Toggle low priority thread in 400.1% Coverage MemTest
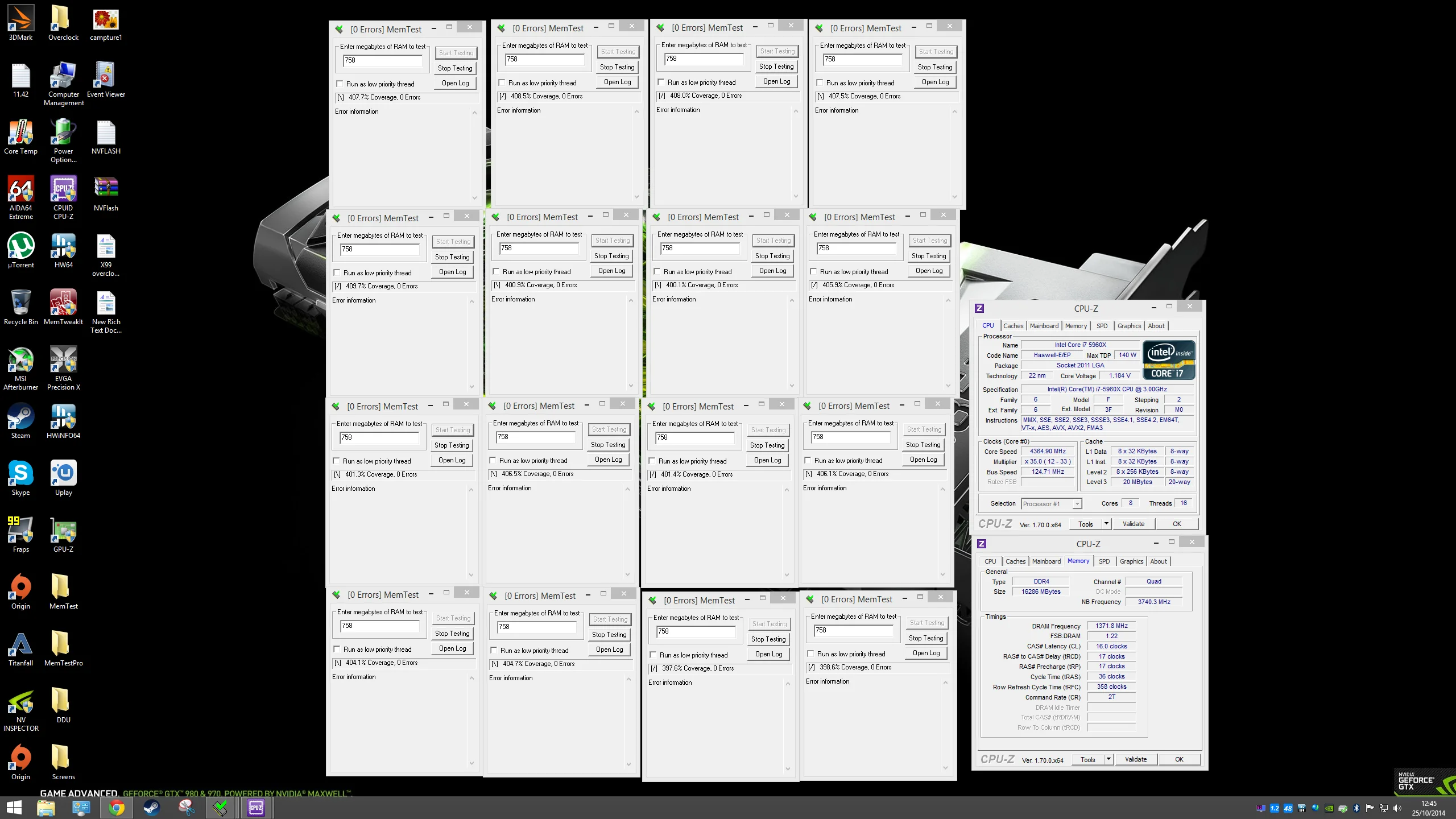Image resolution: width=1456 pixels, height=819 pixels. coord(657,272)
